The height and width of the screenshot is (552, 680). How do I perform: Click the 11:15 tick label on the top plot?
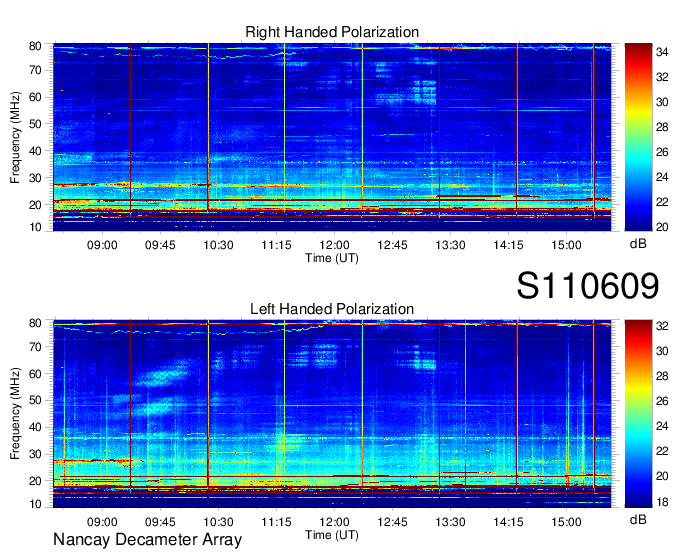click(276, 245)
